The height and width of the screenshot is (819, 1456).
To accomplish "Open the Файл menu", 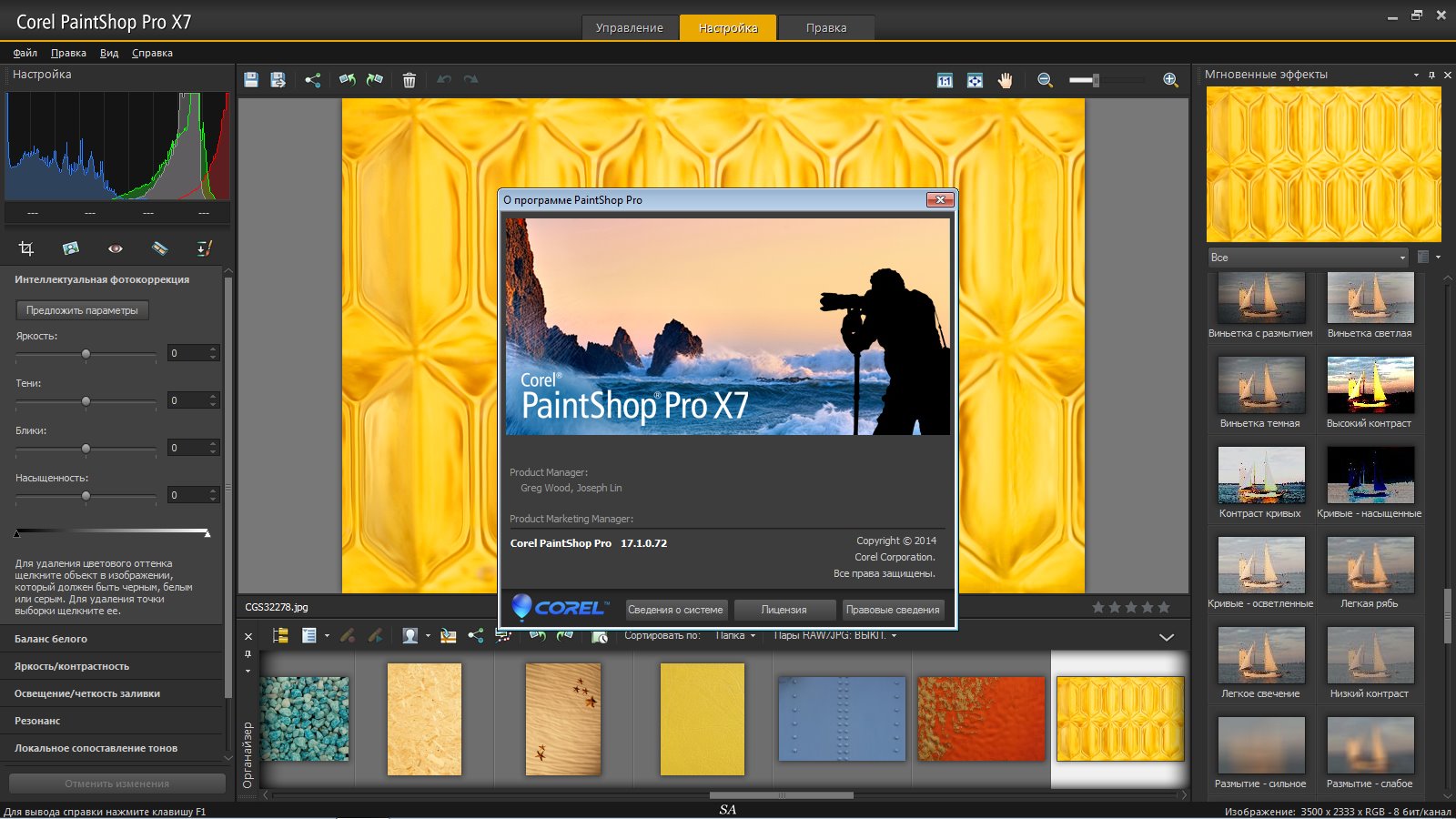I will 25,53.
